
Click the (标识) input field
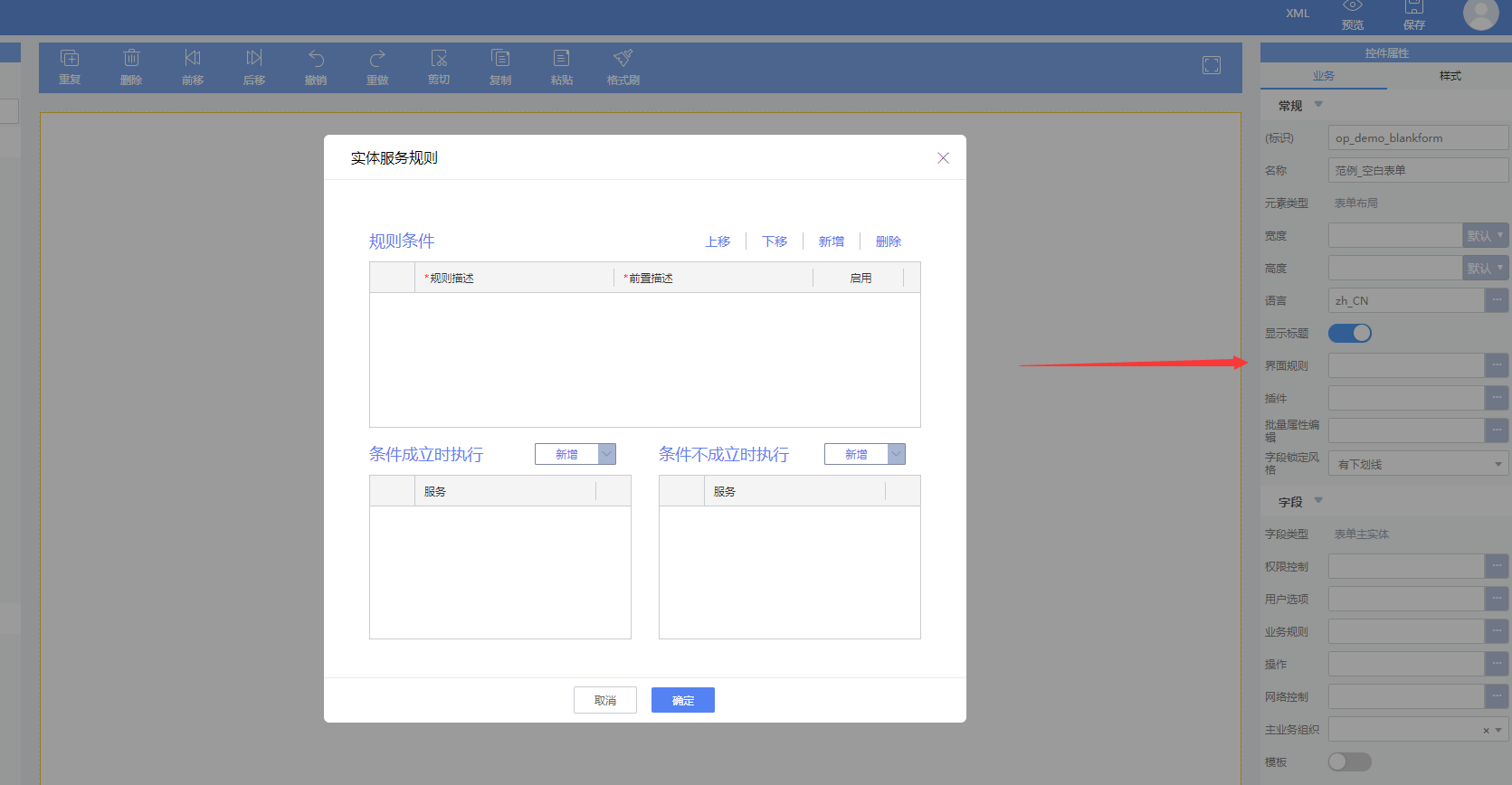coord(1418,137)
